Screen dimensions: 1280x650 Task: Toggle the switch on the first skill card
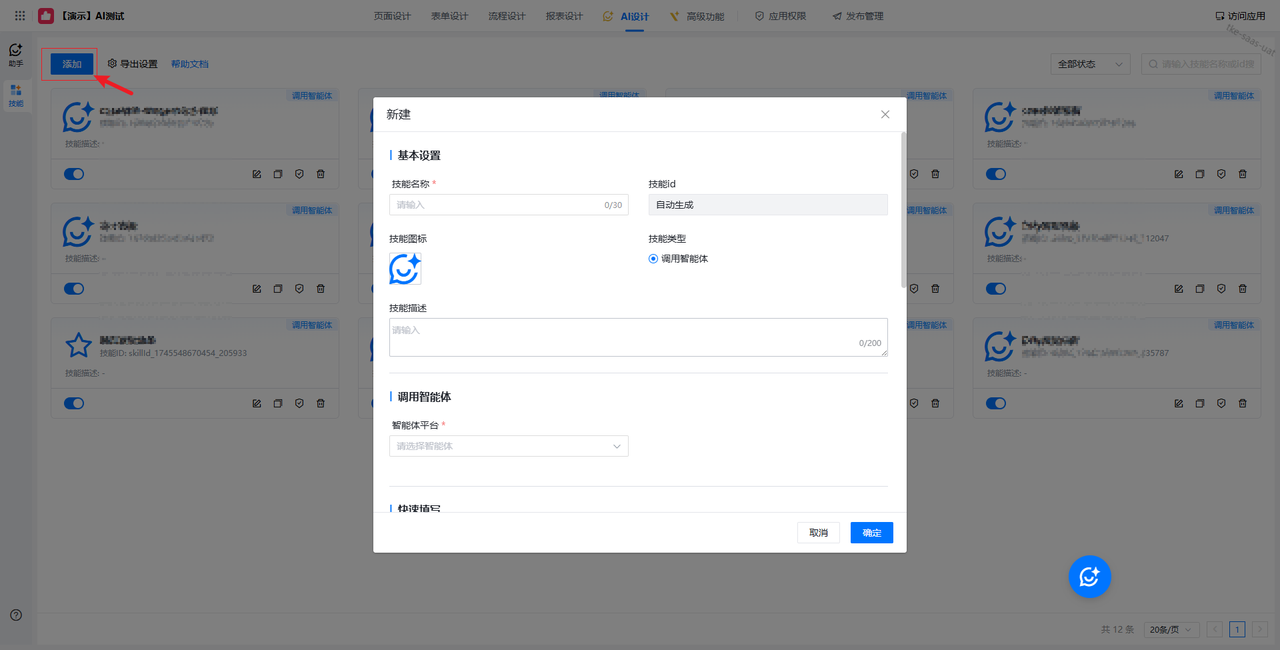pyautogui.click(x=74, y=174)
